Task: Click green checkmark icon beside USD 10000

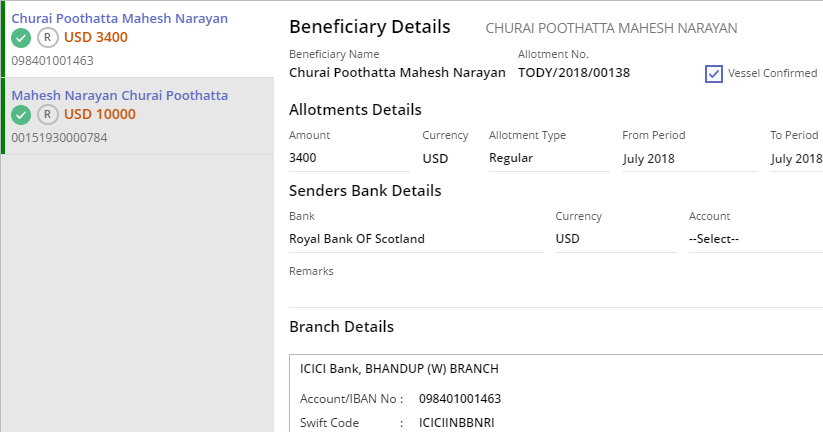Action: pos(21,115)
